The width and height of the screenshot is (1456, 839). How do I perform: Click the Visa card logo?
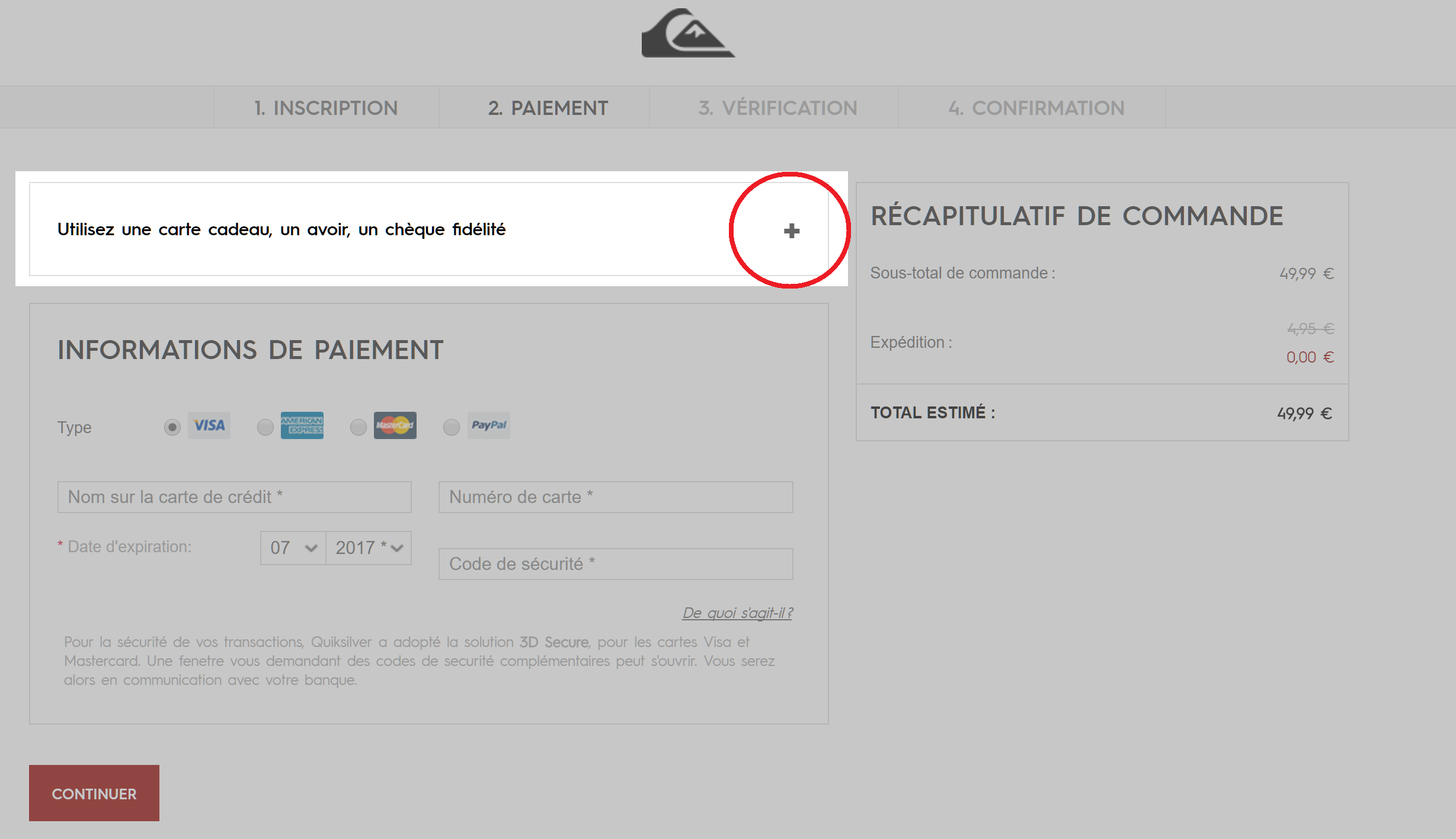click(209, 425)
